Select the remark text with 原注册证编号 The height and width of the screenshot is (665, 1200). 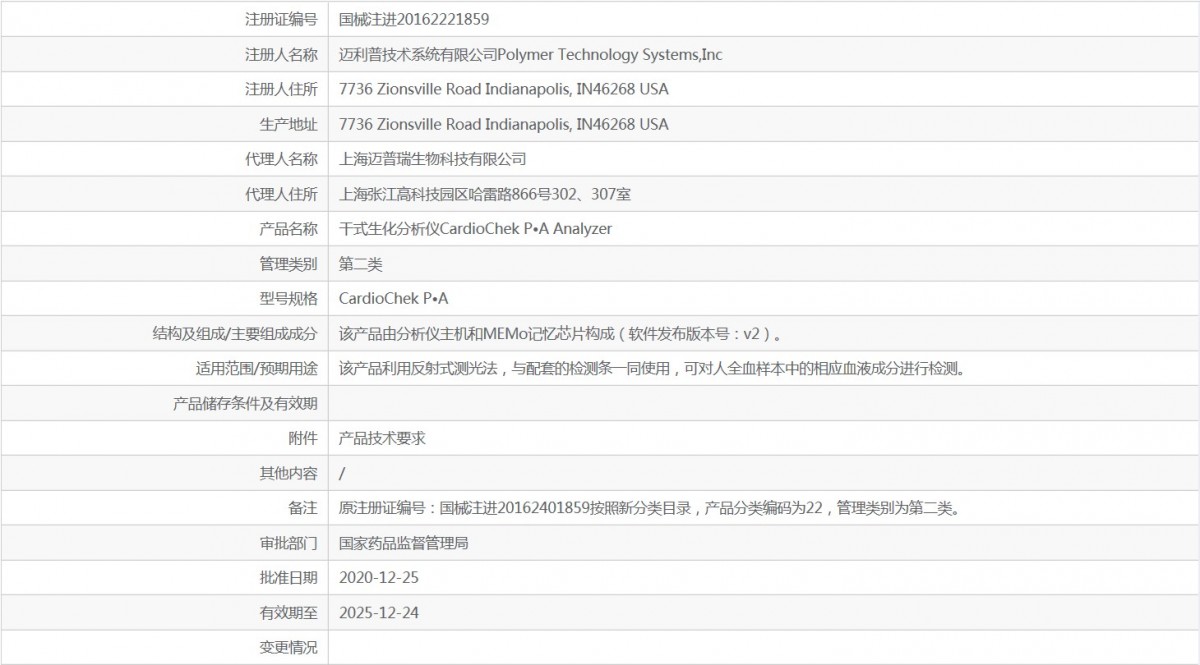point(650,508)
